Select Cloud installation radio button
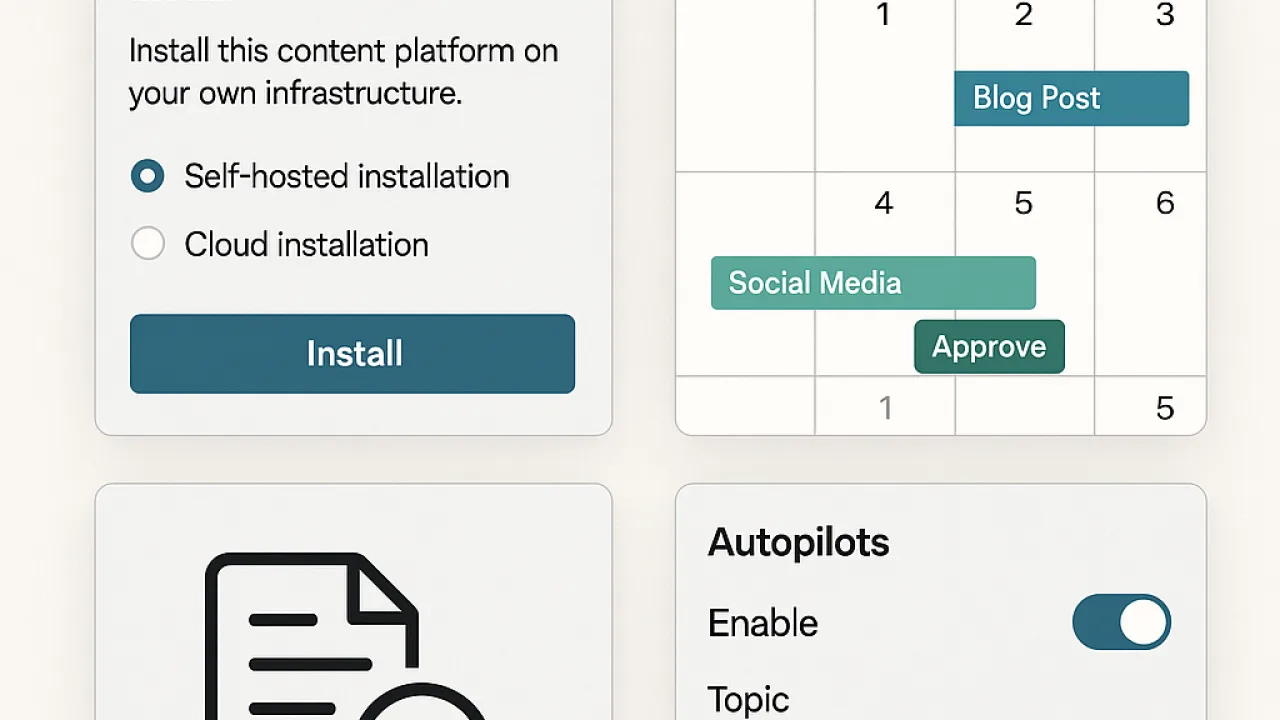 tap(148, 244)
